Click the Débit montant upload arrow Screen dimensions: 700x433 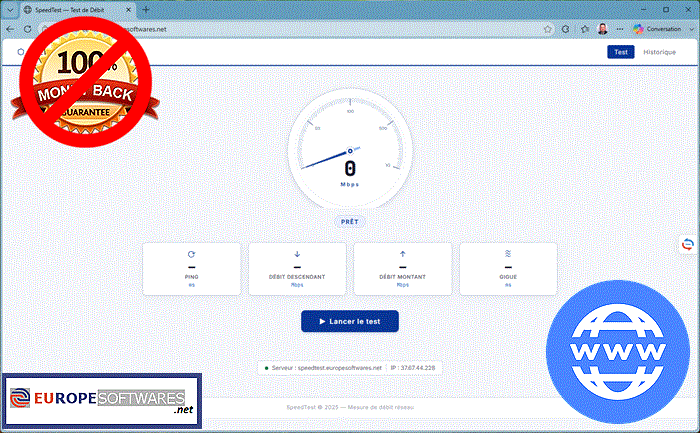tap(402, 254)
